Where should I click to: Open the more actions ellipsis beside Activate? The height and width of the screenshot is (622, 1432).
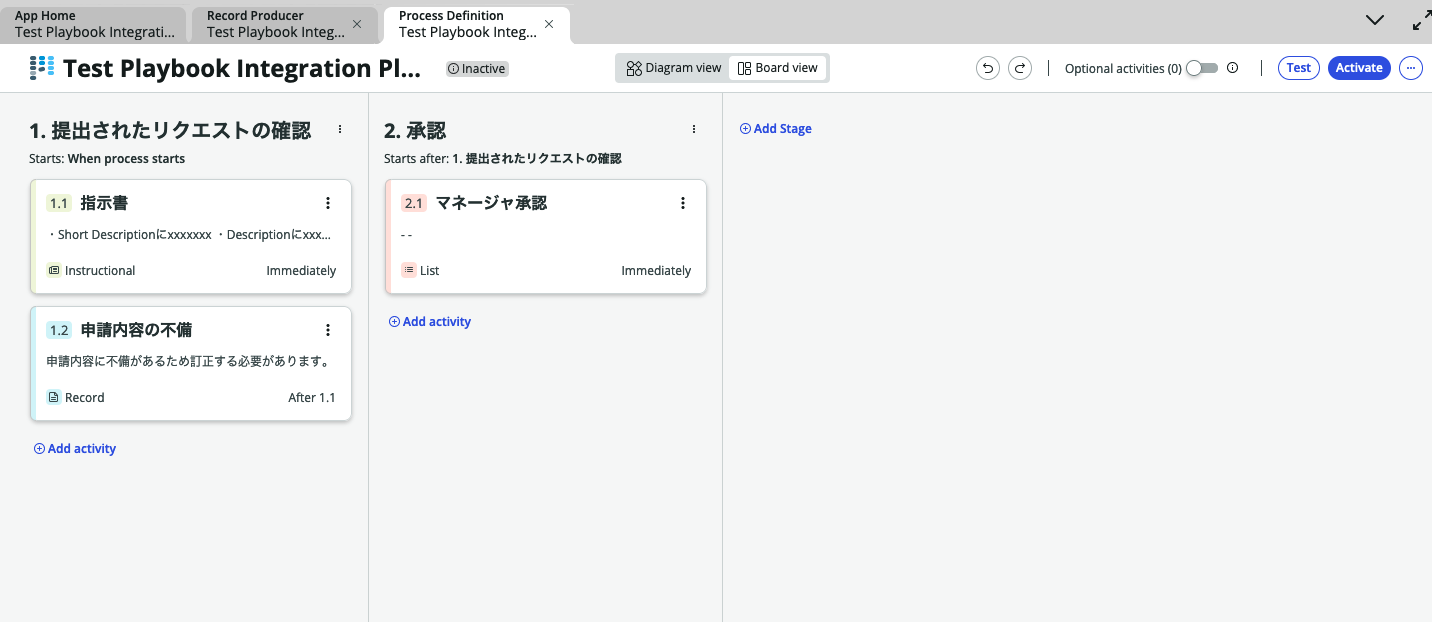pos(1410,68)
